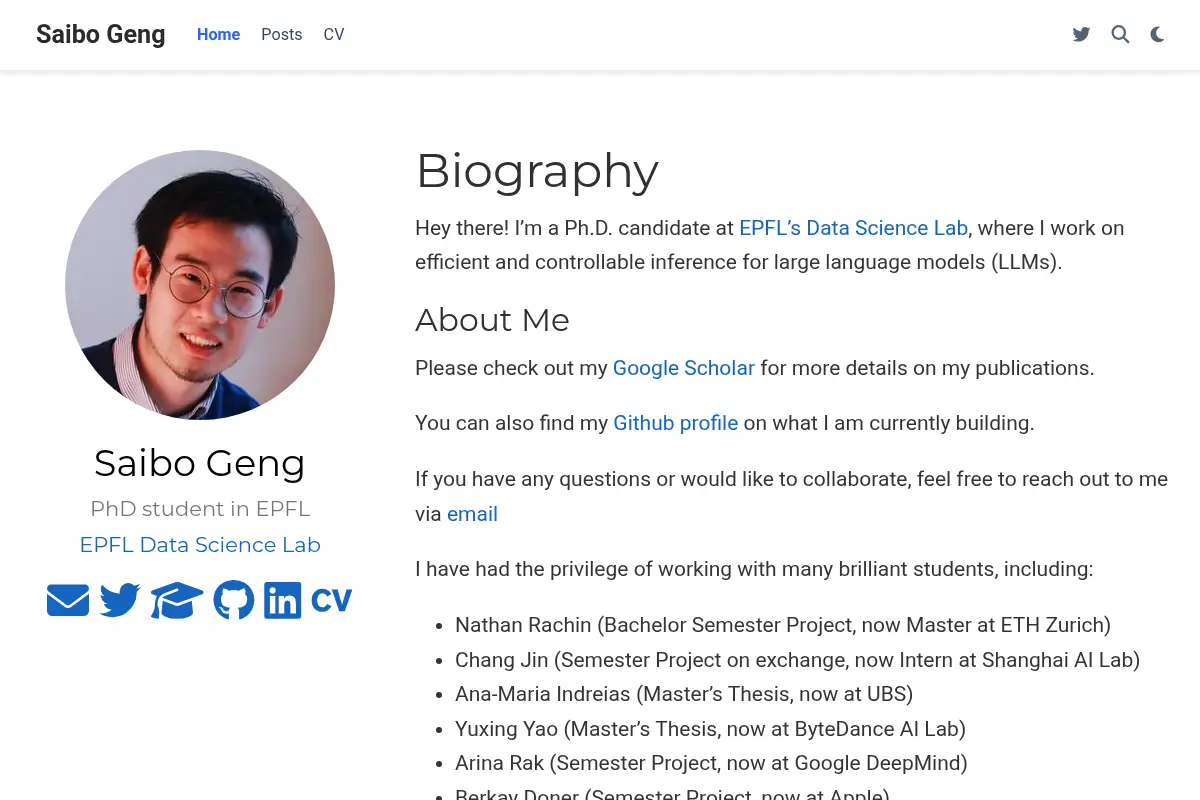Click the envelope email icon under the profile
The width and height of the screenshot is (1200, 800).
click(x=68, y=600)
